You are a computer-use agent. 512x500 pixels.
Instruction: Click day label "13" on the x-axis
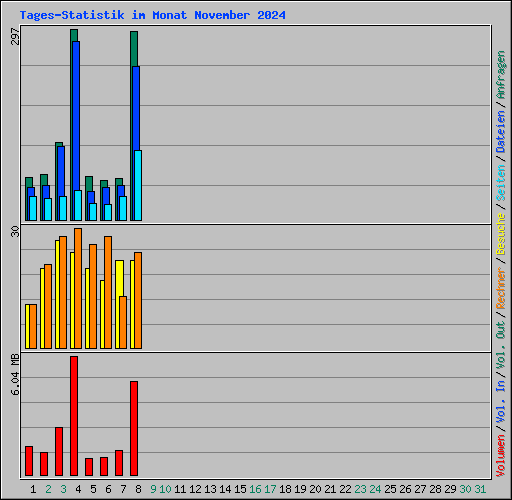coord(210,489)
